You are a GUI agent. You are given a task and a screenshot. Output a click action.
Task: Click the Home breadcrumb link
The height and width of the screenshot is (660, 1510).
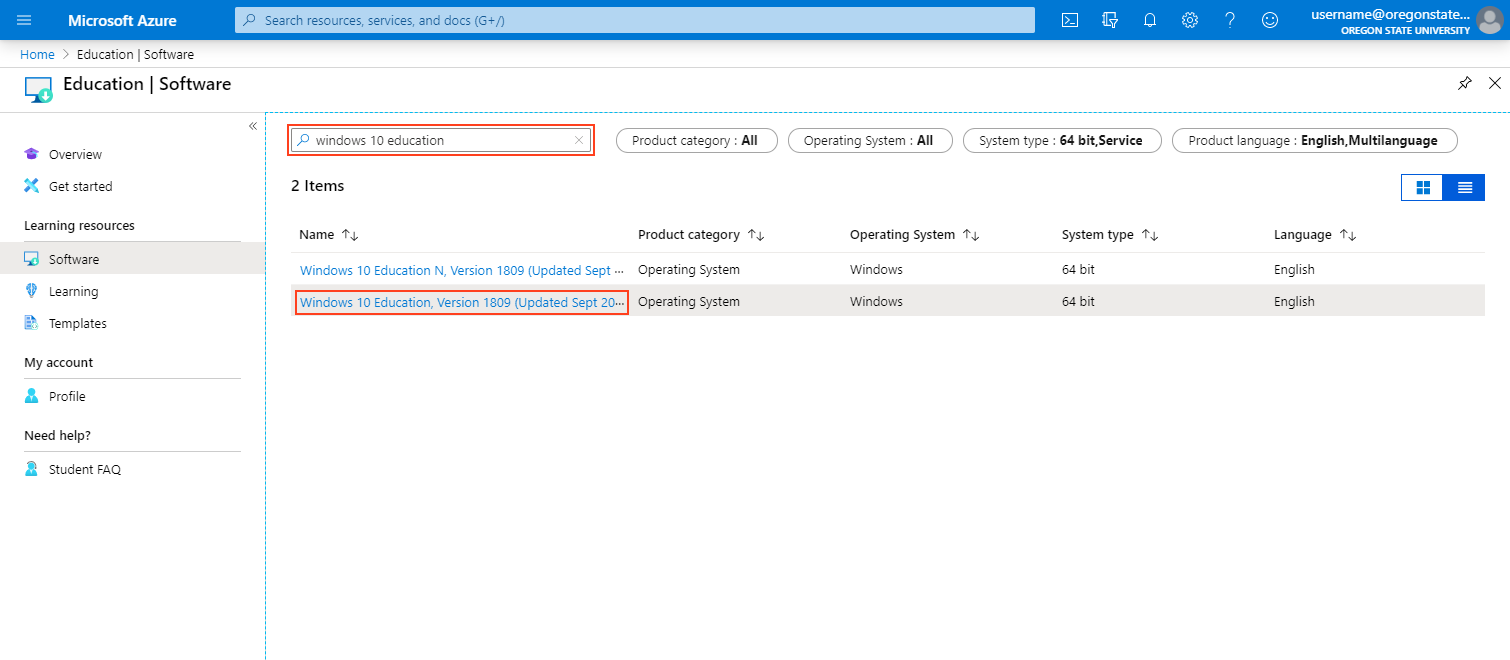(x=37, y=54)
